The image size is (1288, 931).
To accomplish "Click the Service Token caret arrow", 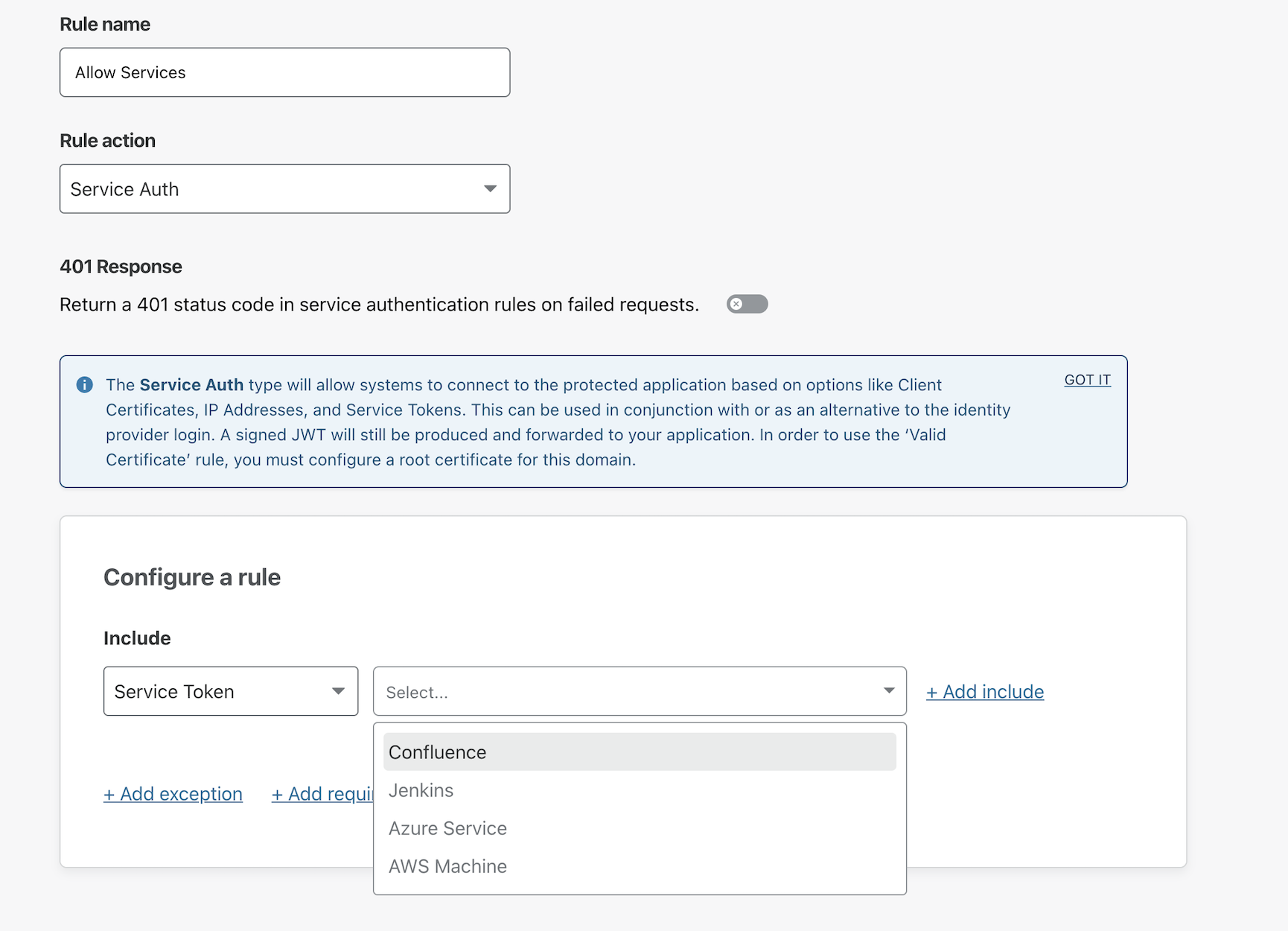I will [x=338, y=691].
